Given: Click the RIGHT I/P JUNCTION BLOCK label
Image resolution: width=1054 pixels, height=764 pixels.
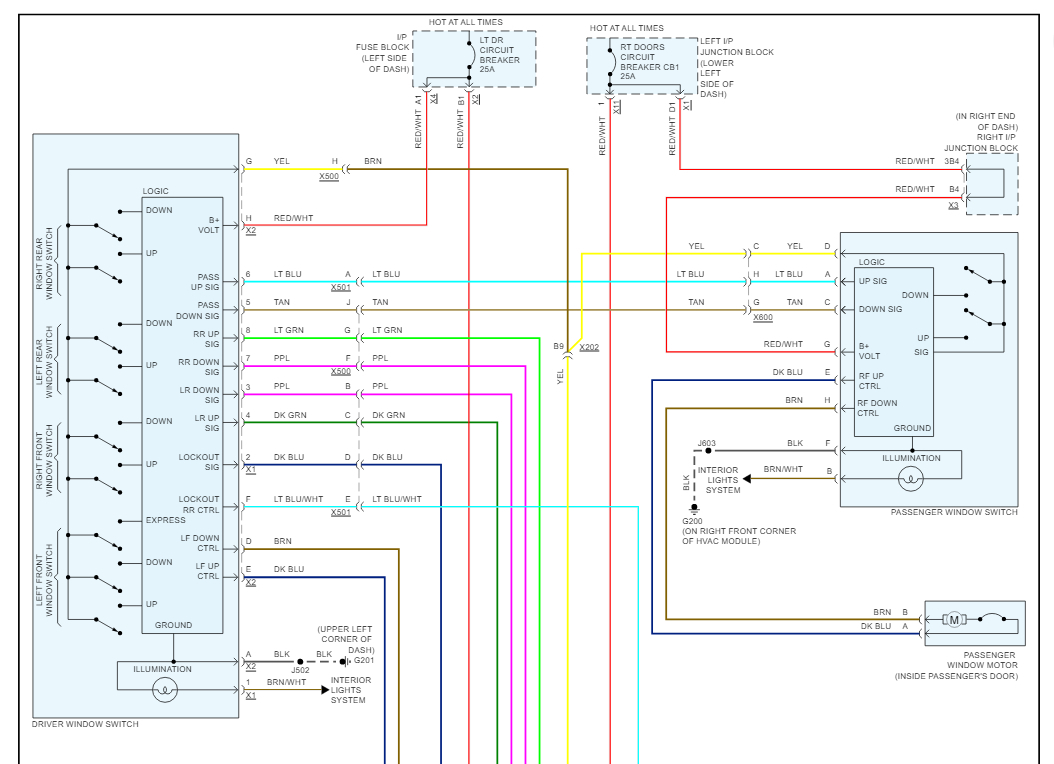Looking at the screenshot, I should tap(981, 142).
